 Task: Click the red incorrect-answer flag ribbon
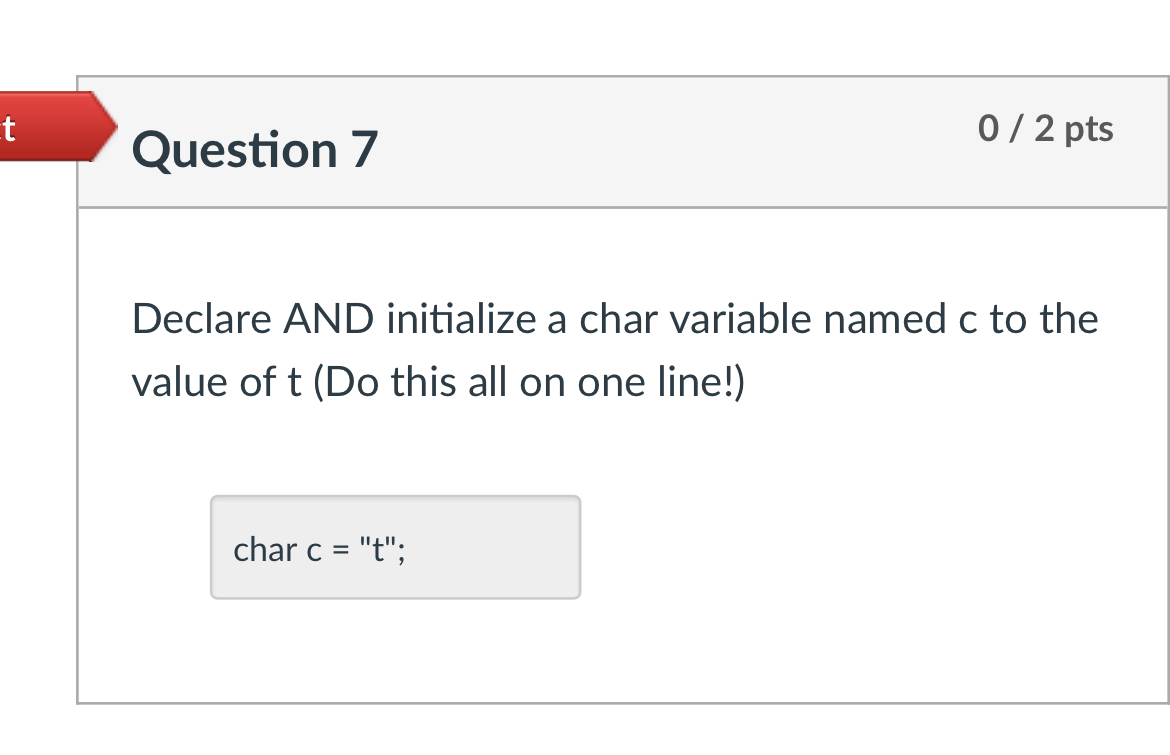click(55, 126)
